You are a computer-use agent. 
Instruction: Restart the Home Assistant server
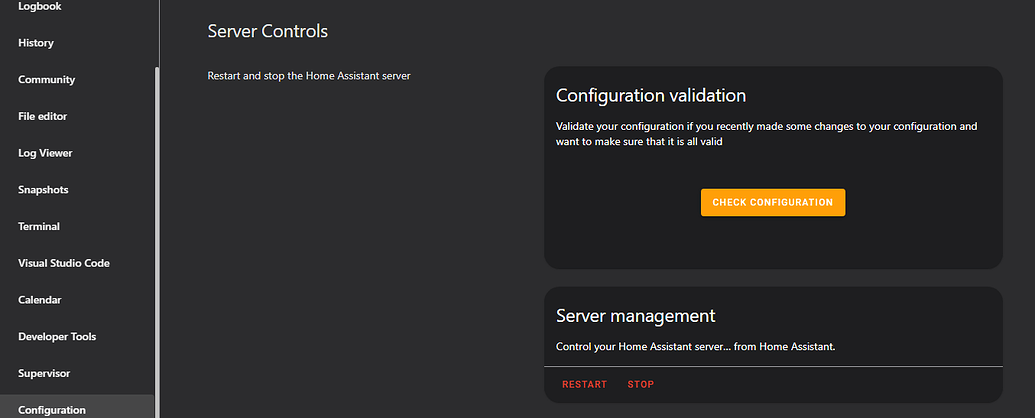point(584,384)
